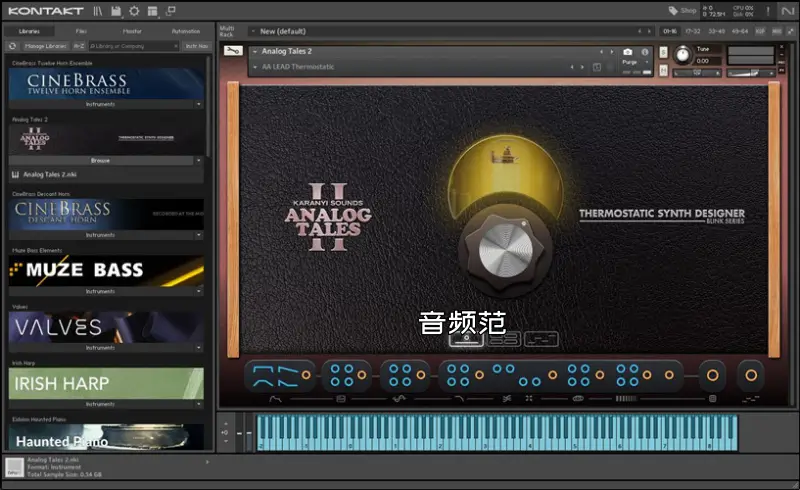Toggle orange ring on oscillator module
This screenshot has height=490, width=800.
click(306, 375)
